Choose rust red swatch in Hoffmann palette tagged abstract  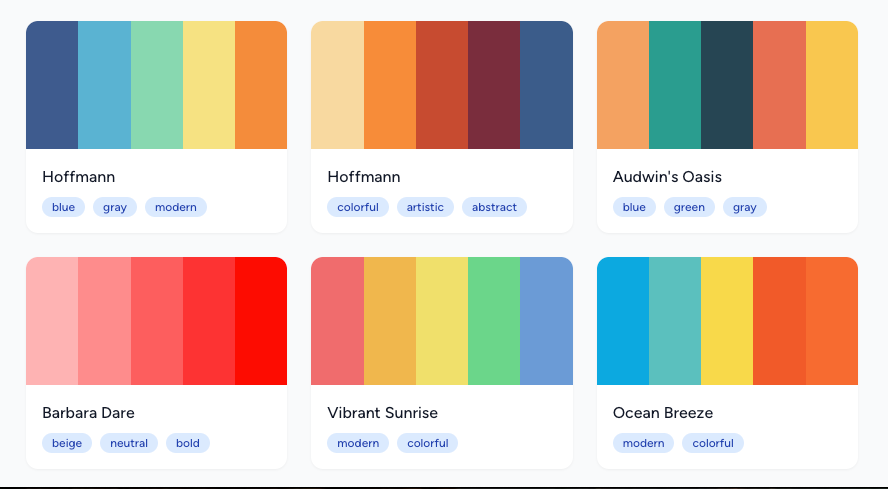[x=442, y=85]
